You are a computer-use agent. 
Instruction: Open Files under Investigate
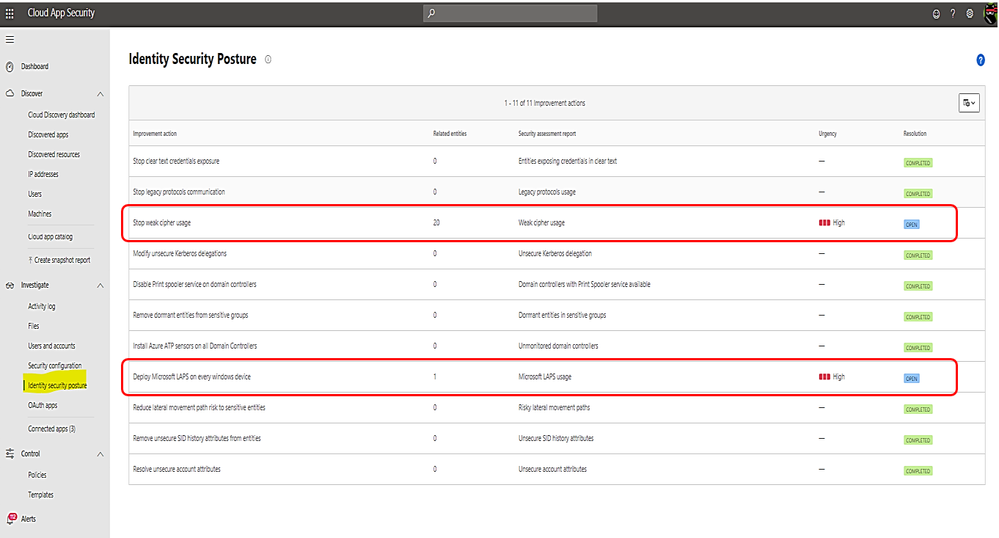(33, 326)
